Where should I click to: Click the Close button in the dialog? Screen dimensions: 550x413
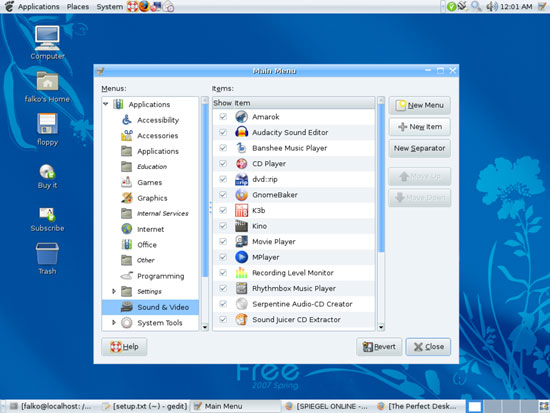point(428,347)
